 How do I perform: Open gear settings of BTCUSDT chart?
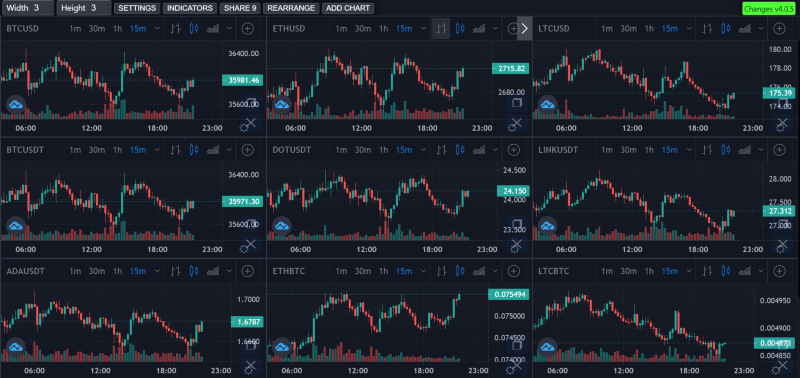pos(243,248)
